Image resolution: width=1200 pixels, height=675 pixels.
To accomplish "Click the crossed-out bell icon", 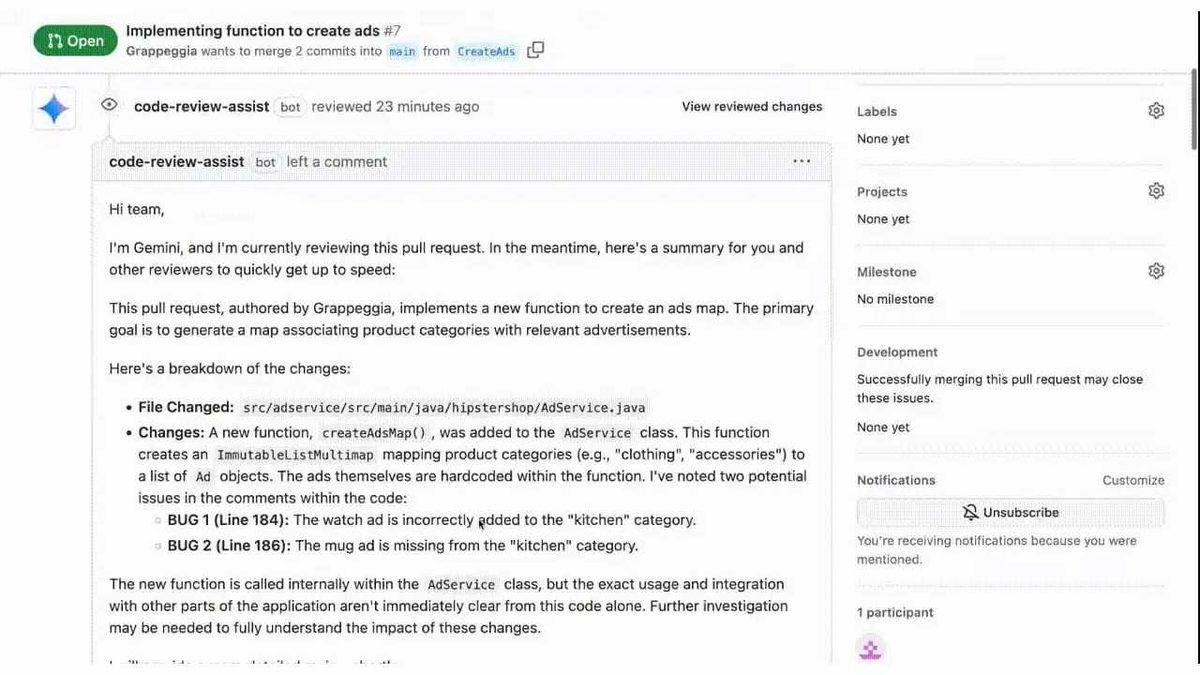I will (970, 512).
